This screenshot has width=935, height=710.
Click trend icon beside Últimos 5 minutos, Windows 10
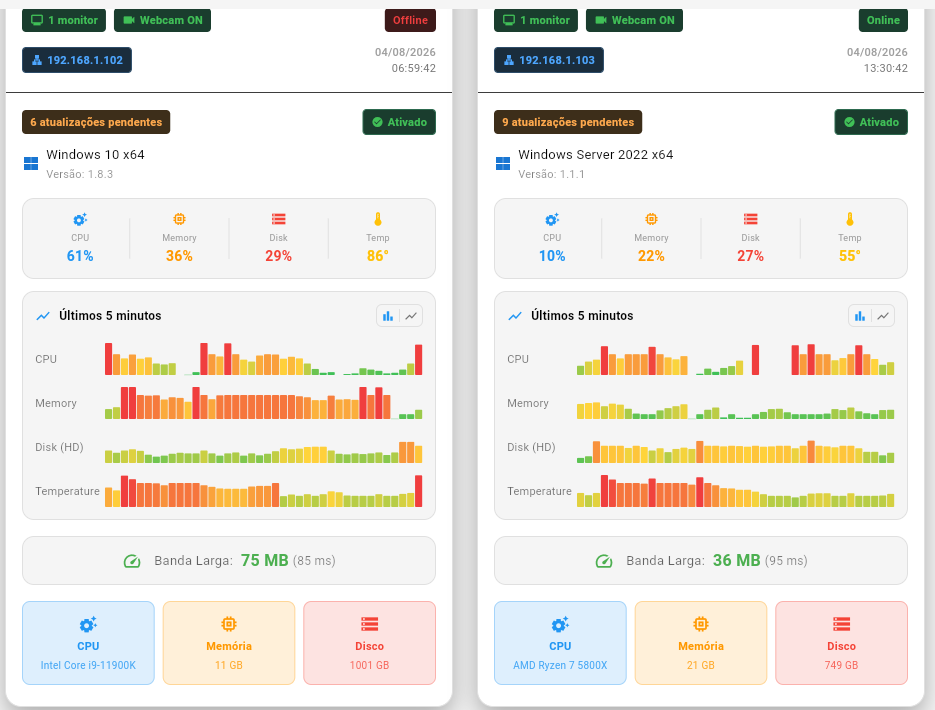[x=43, y=316]
